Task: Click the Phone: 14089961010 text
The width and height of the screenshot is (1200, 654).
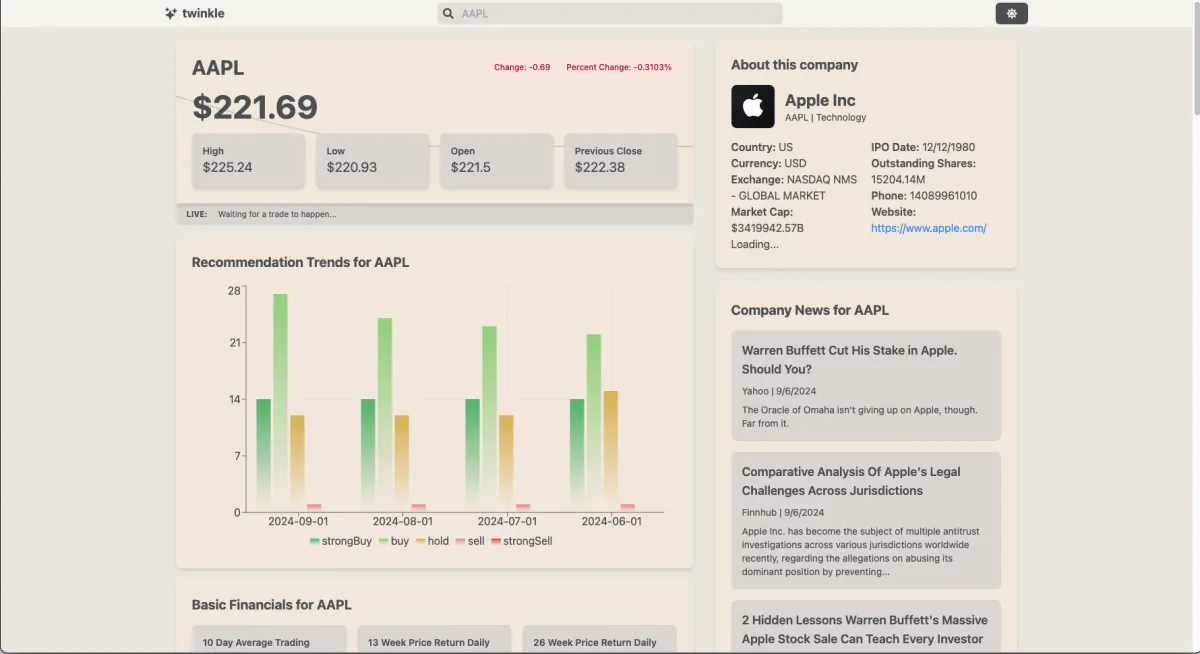Action: (924, 196)
